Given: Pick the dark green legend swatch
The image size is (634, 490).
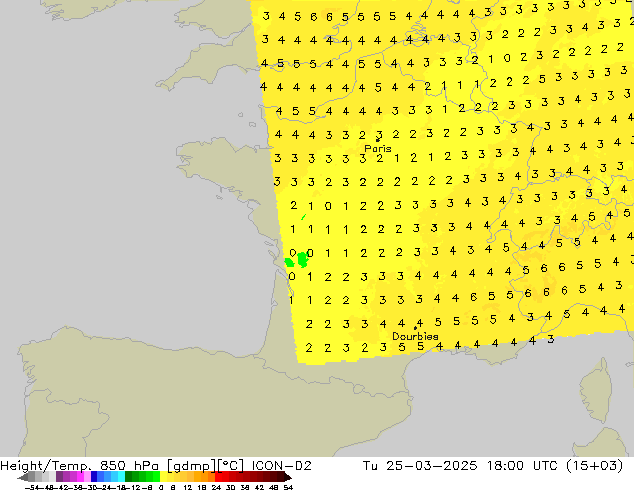Looking at the screenshot, I should tap(129, 477).
